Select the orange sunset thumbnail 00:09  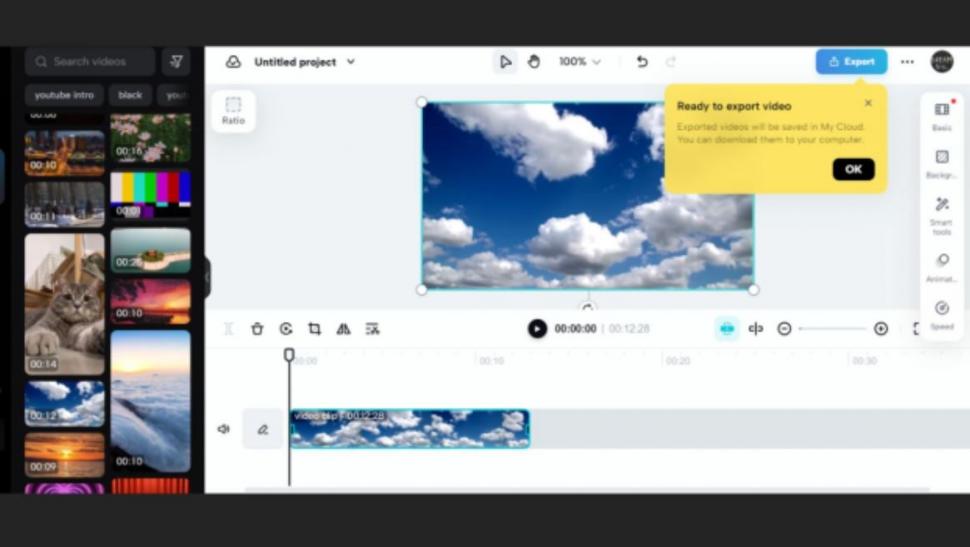[65, 455]
